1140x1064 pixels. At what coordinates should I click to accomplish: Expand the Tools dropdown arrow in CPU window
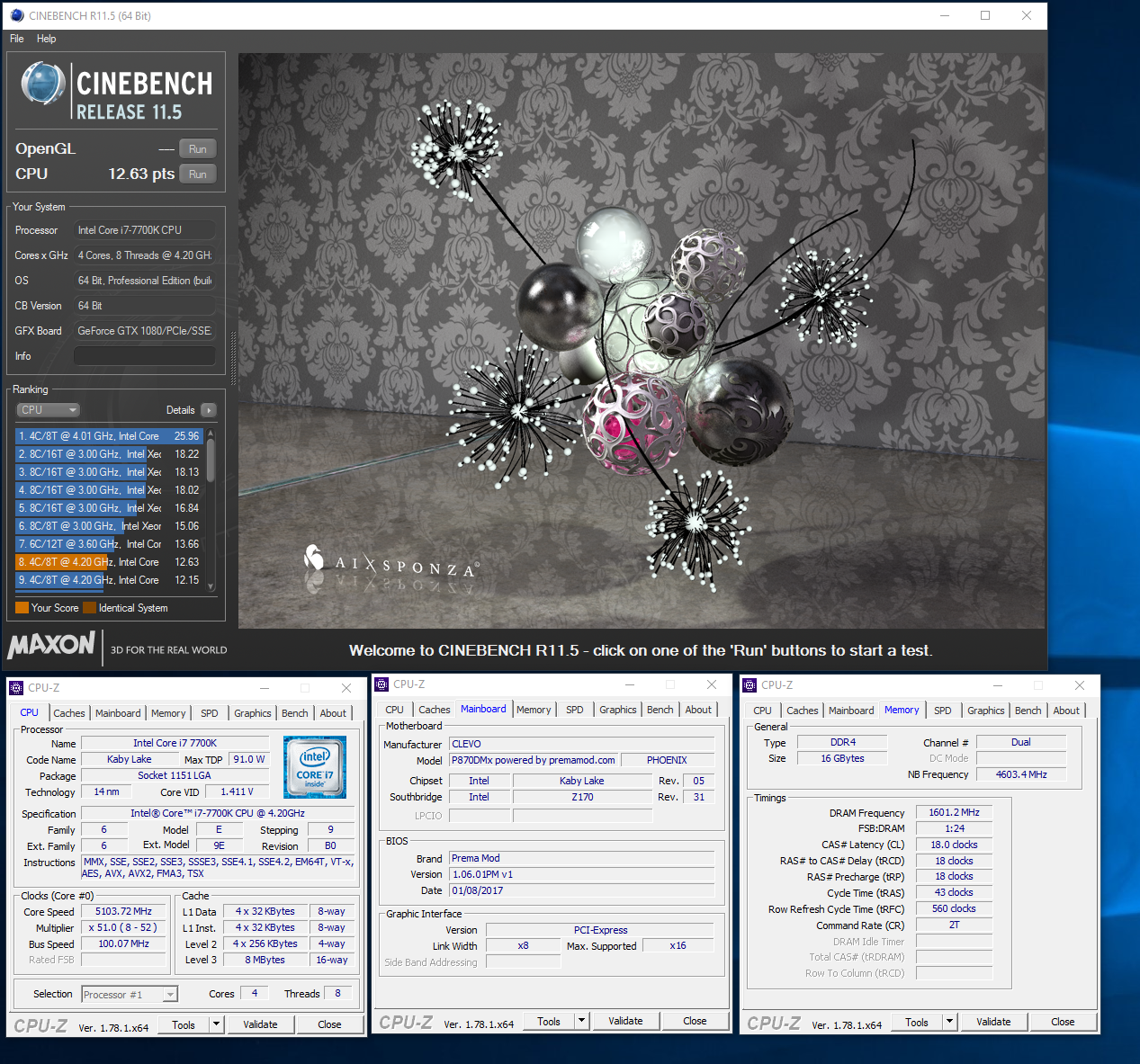(x=216, y=1024)
